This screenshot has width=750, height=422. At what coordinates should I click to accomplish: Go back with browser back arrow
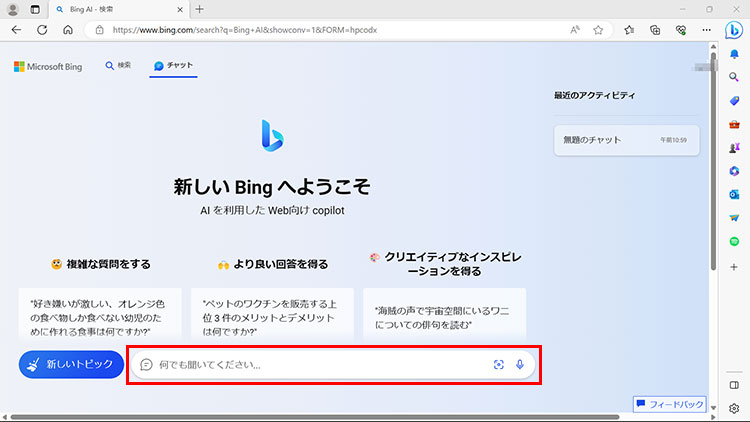[x=16, y=30]
